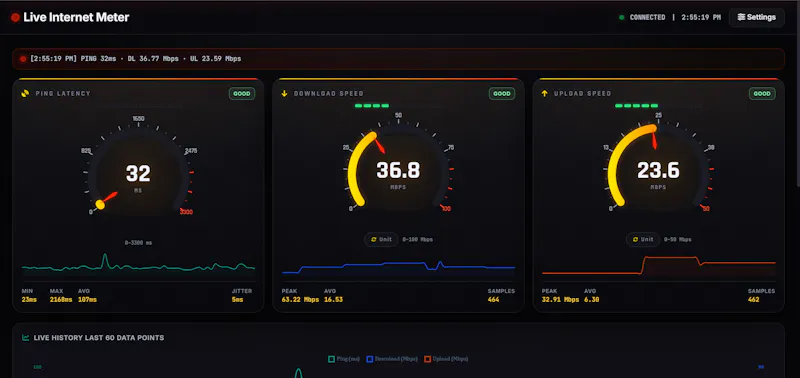Click the upload AVG value 6.30
800x378 pixels.
591,300
